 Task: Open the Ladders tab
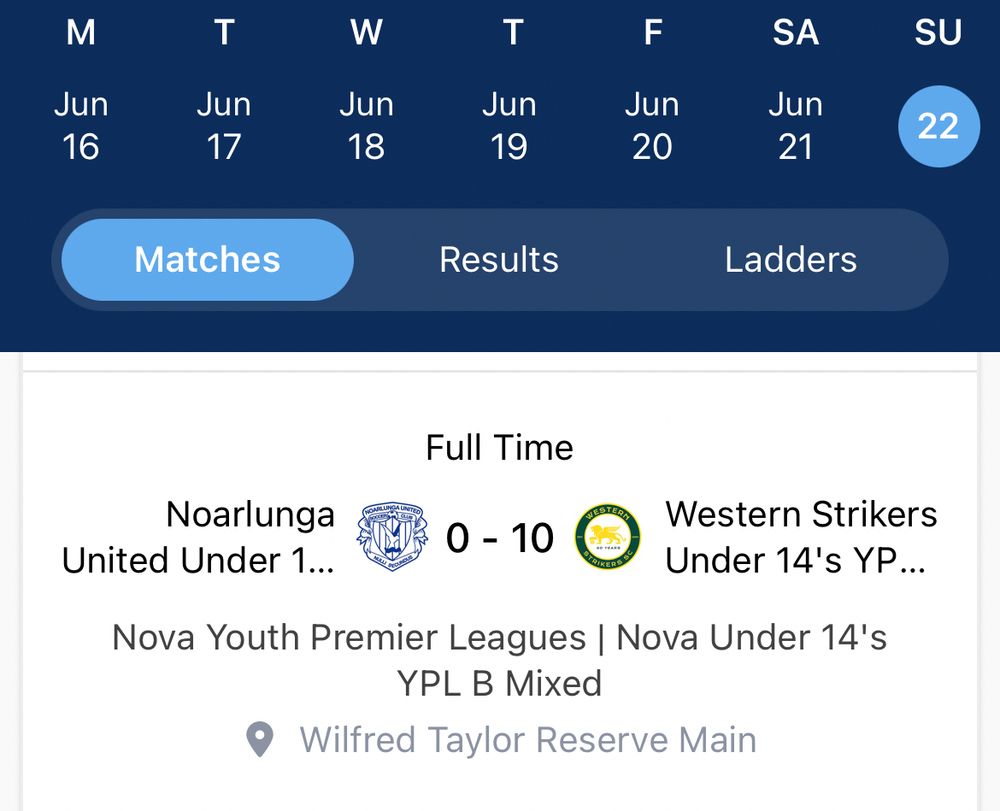[x=790, y=260]
